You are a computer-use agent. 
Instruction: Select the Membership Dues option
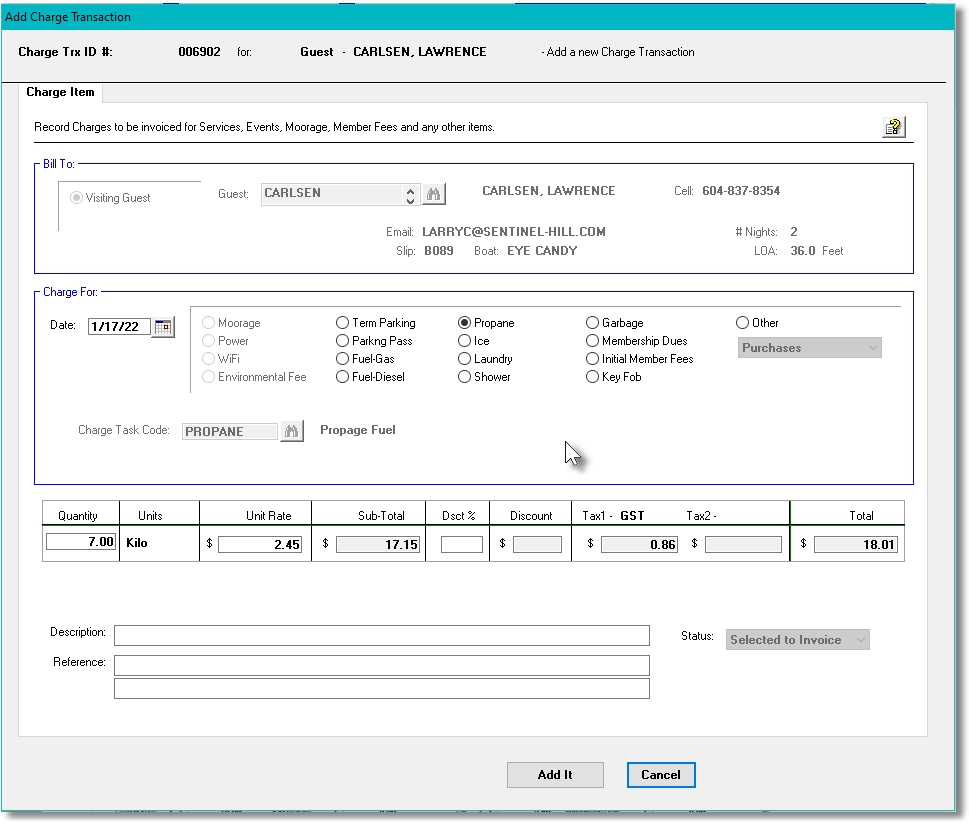[592, 340]
